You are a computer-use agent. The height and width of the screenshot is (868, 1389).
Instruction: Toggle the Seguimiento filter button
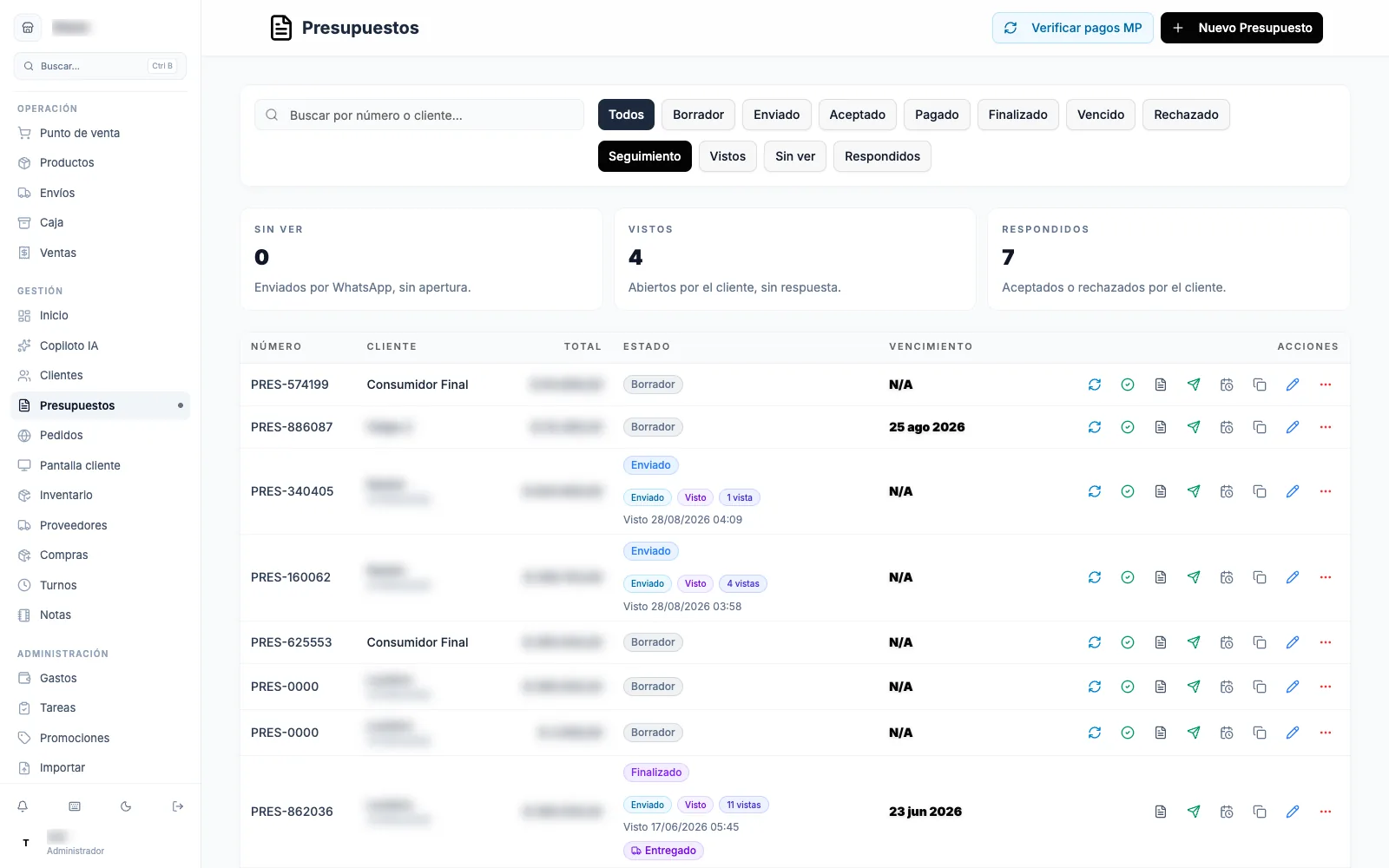[644, 156]
